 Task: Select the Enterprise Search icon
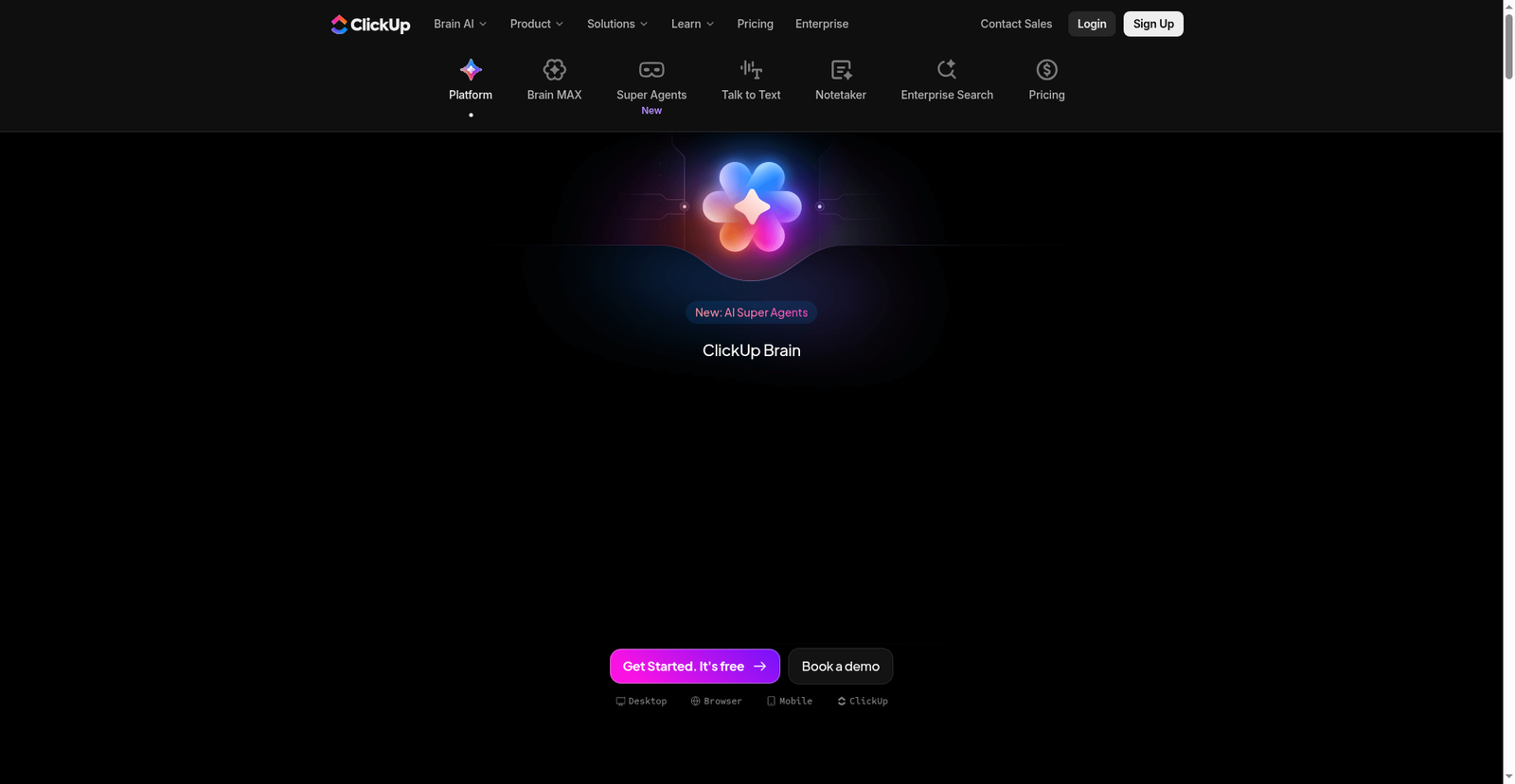[x=947, y=70]
